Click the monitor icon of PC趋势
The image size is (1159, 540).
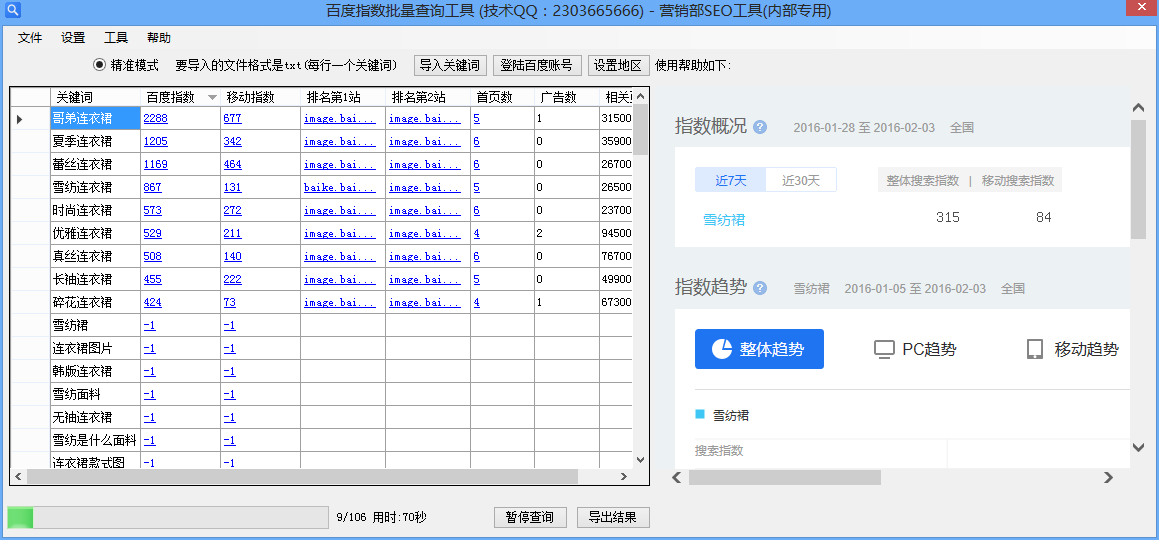click(884, 349)
